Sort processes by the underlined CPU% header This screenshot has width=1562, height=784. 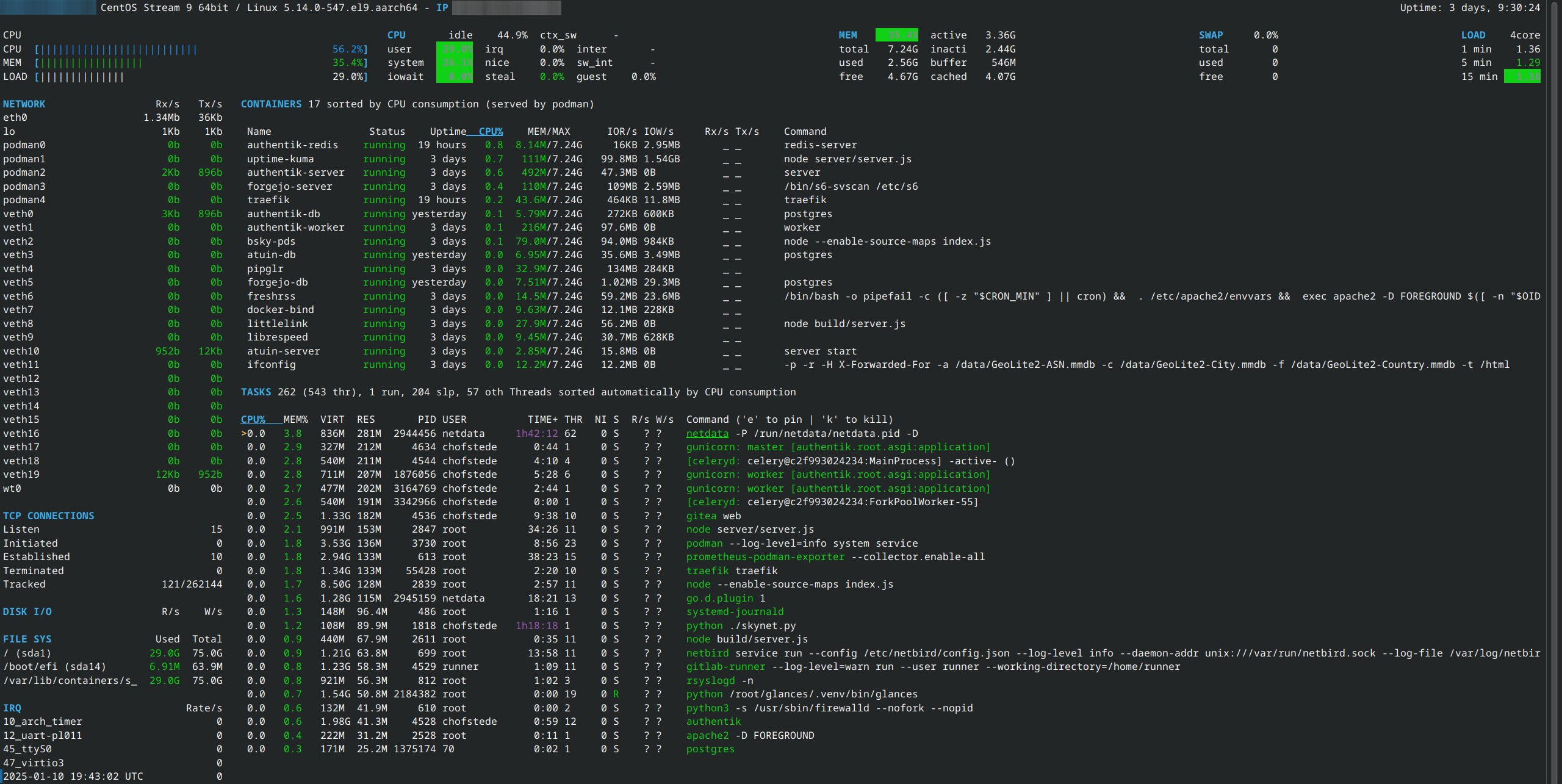pyautogui.click(x=253, y=419)
